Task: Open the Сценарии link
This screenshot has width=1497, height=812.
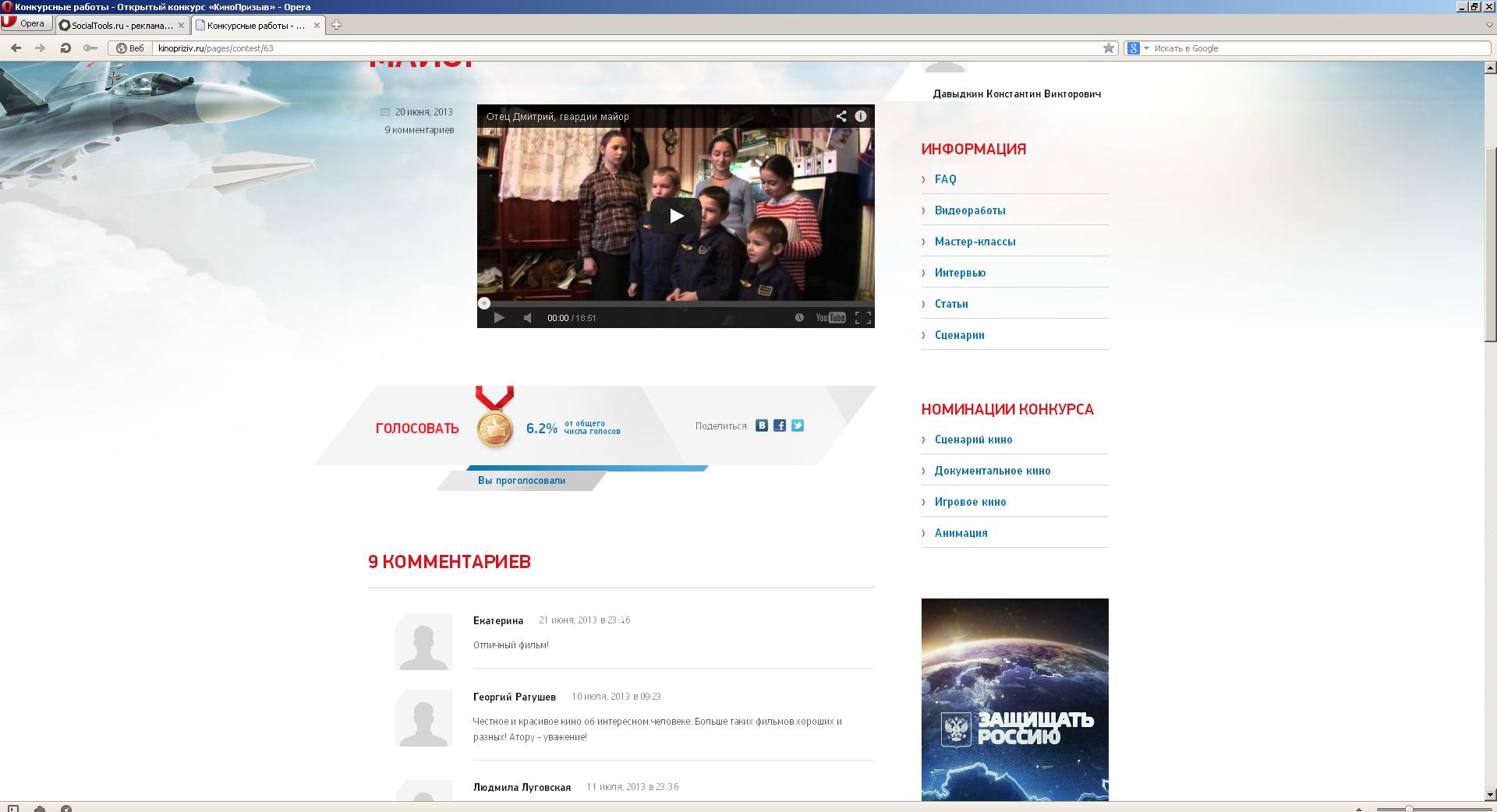Action: [959, 335]
